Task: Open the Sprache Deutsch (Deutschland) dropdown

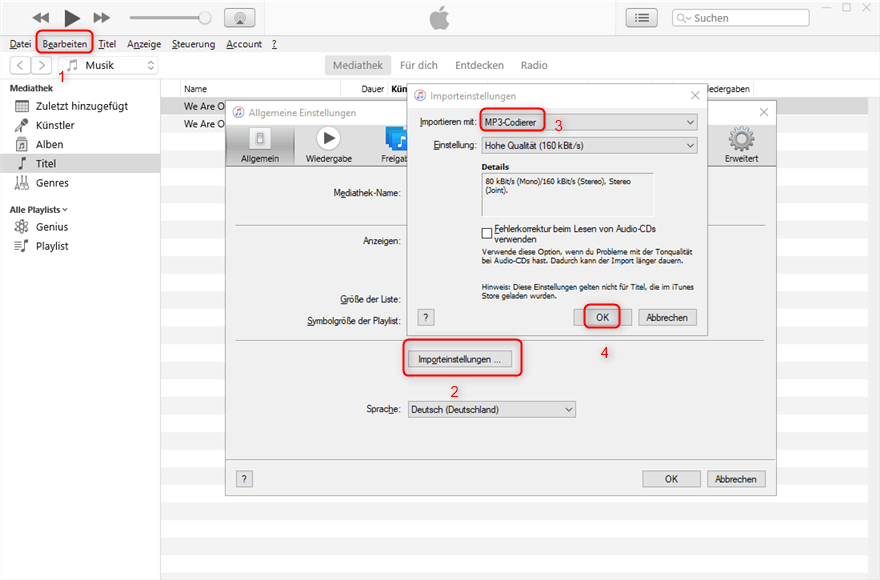Action: [x=492, y=409]
